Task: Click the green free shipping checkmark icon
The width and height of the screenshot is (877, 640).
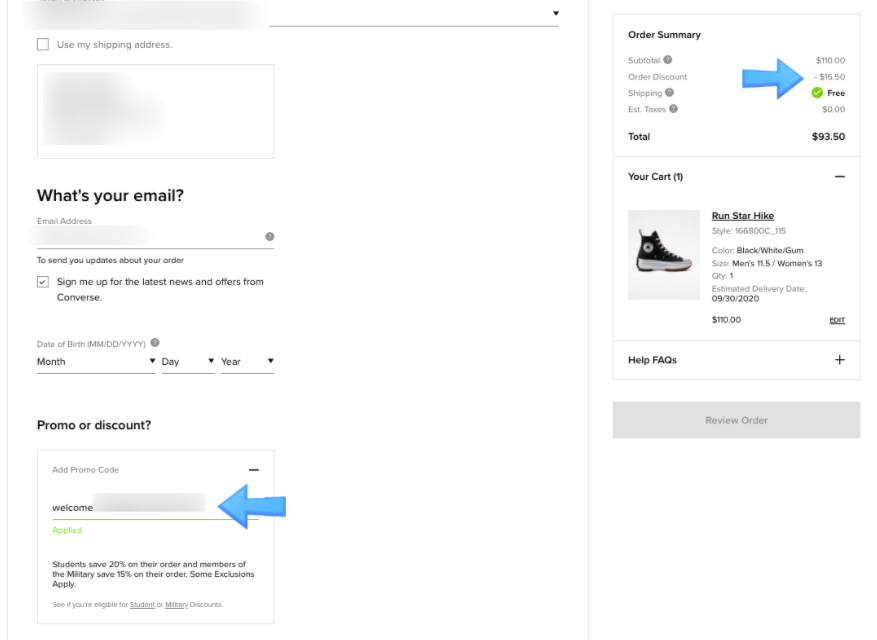Action: (817, 93)
